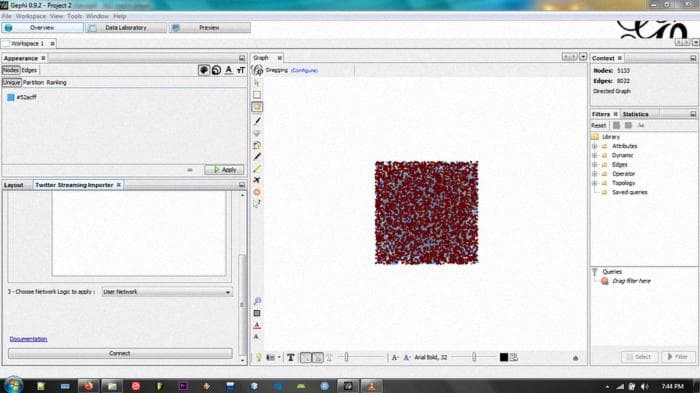Select the Brush neighbors tool
Viewport: 700px width, 393px height.
(x=257, y=145)
